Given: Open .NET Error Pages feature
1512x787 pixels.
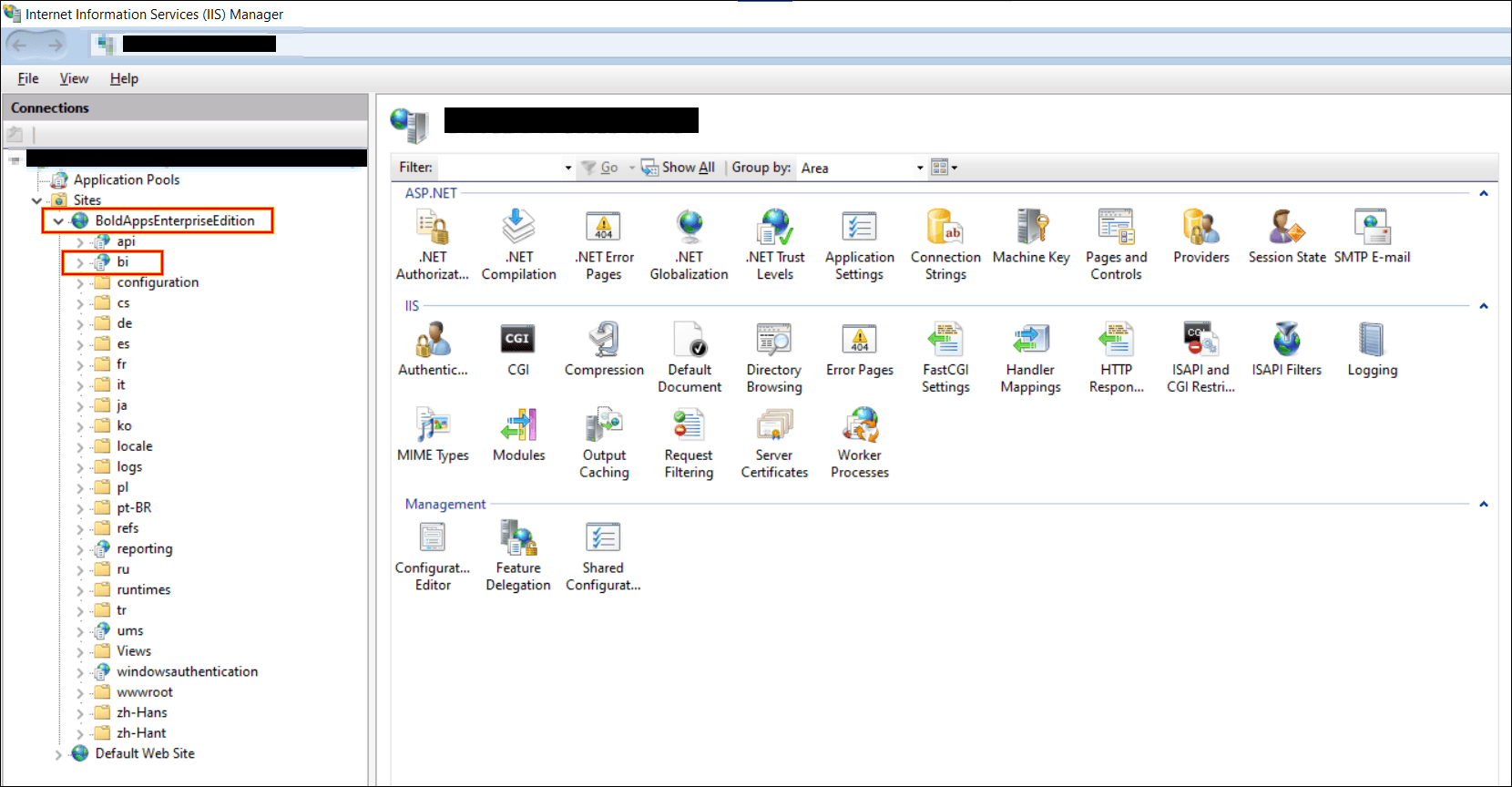Looking at the screenshot, I should point(604,244).
